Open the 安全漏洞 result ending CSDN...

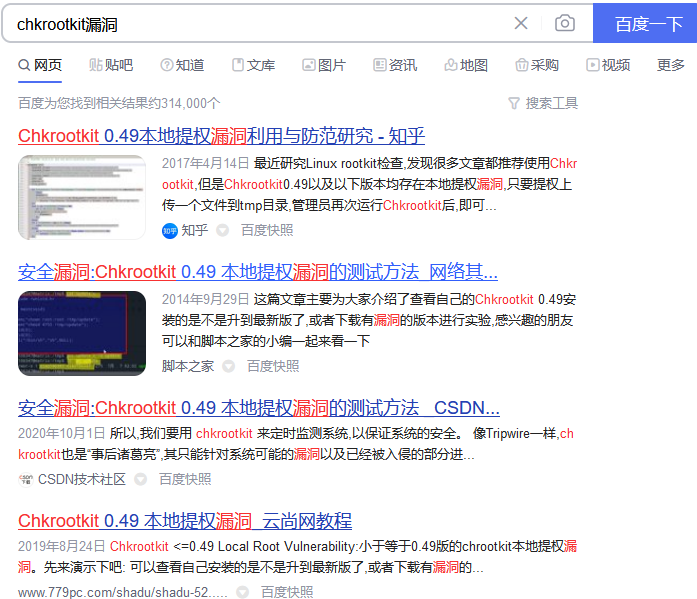click(259, 408)
